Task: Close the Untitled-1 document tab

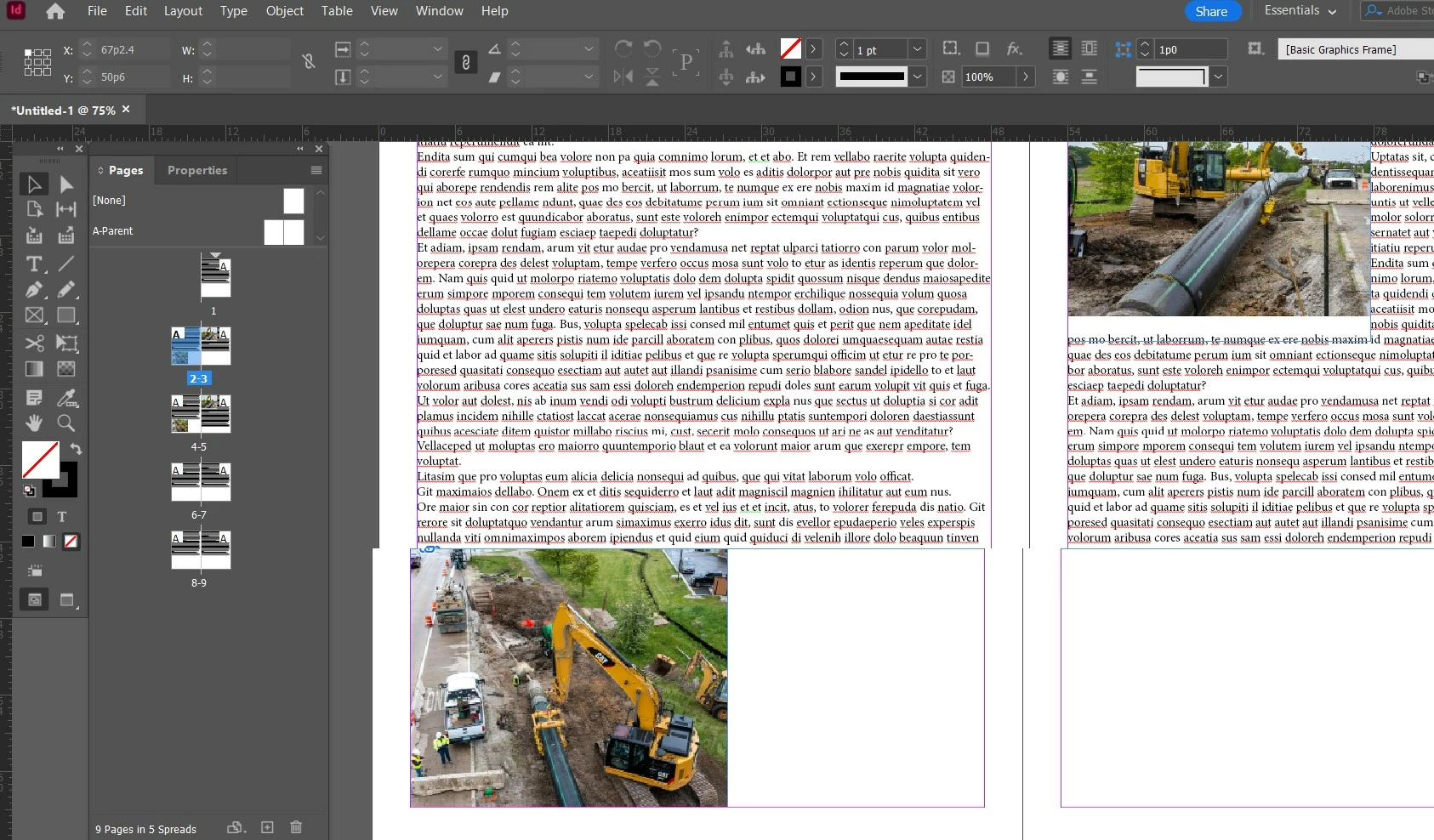Action: point(126,110)
